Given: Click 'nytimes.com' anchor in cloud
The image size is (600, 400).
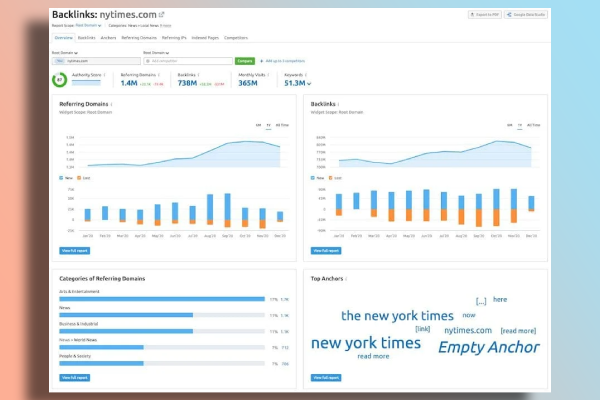Looking at the screenshot, I should point(468,330).
